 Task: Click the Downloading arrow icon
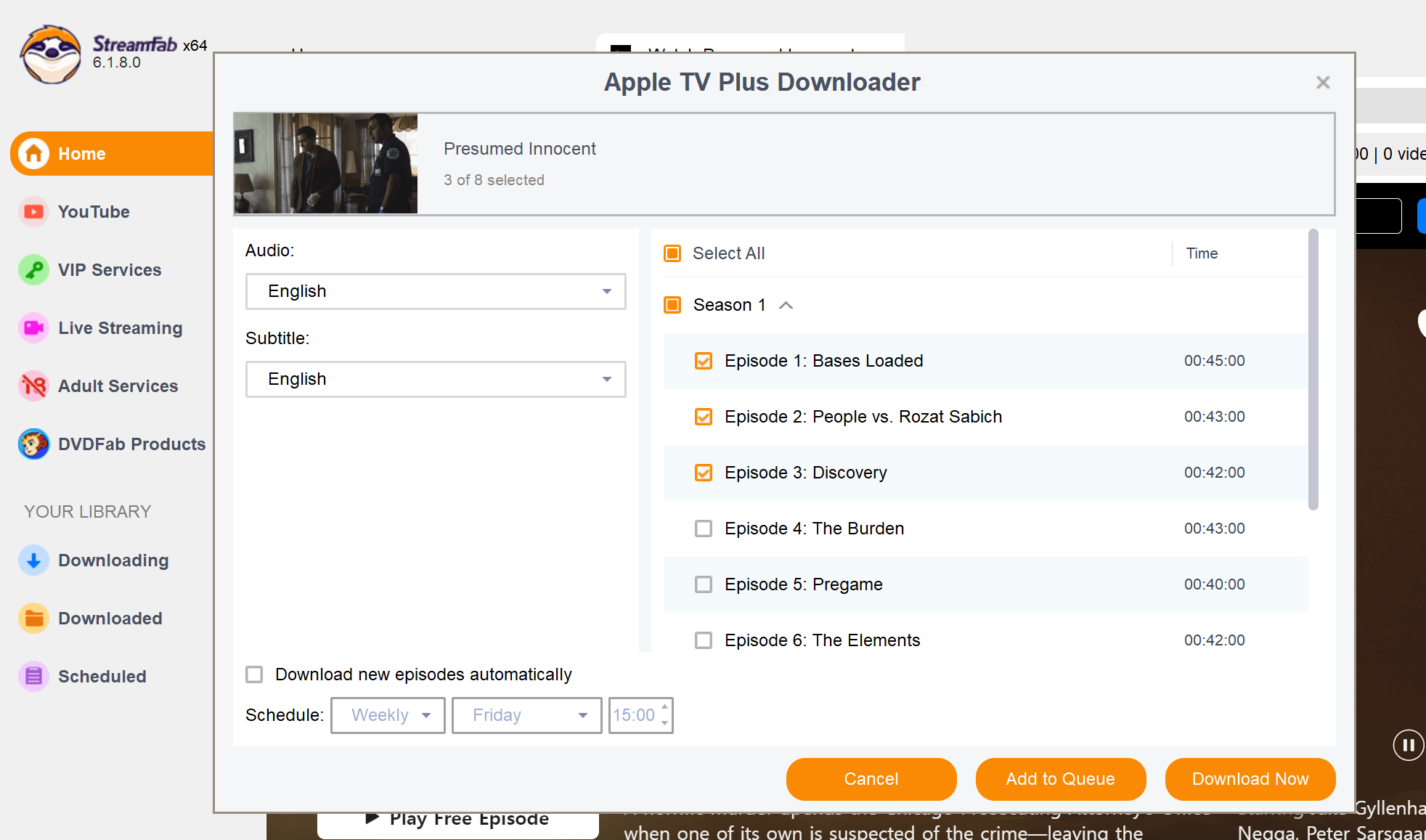(33, 560)
